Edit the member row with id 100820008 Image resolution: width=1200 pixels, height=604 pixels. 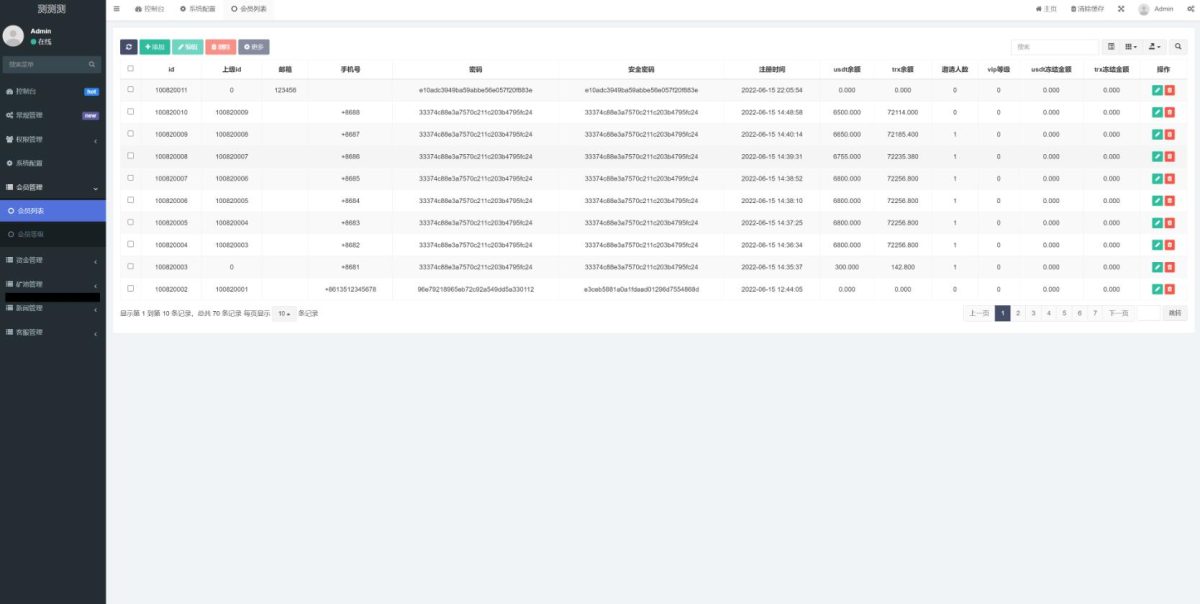click(1157, 156)
